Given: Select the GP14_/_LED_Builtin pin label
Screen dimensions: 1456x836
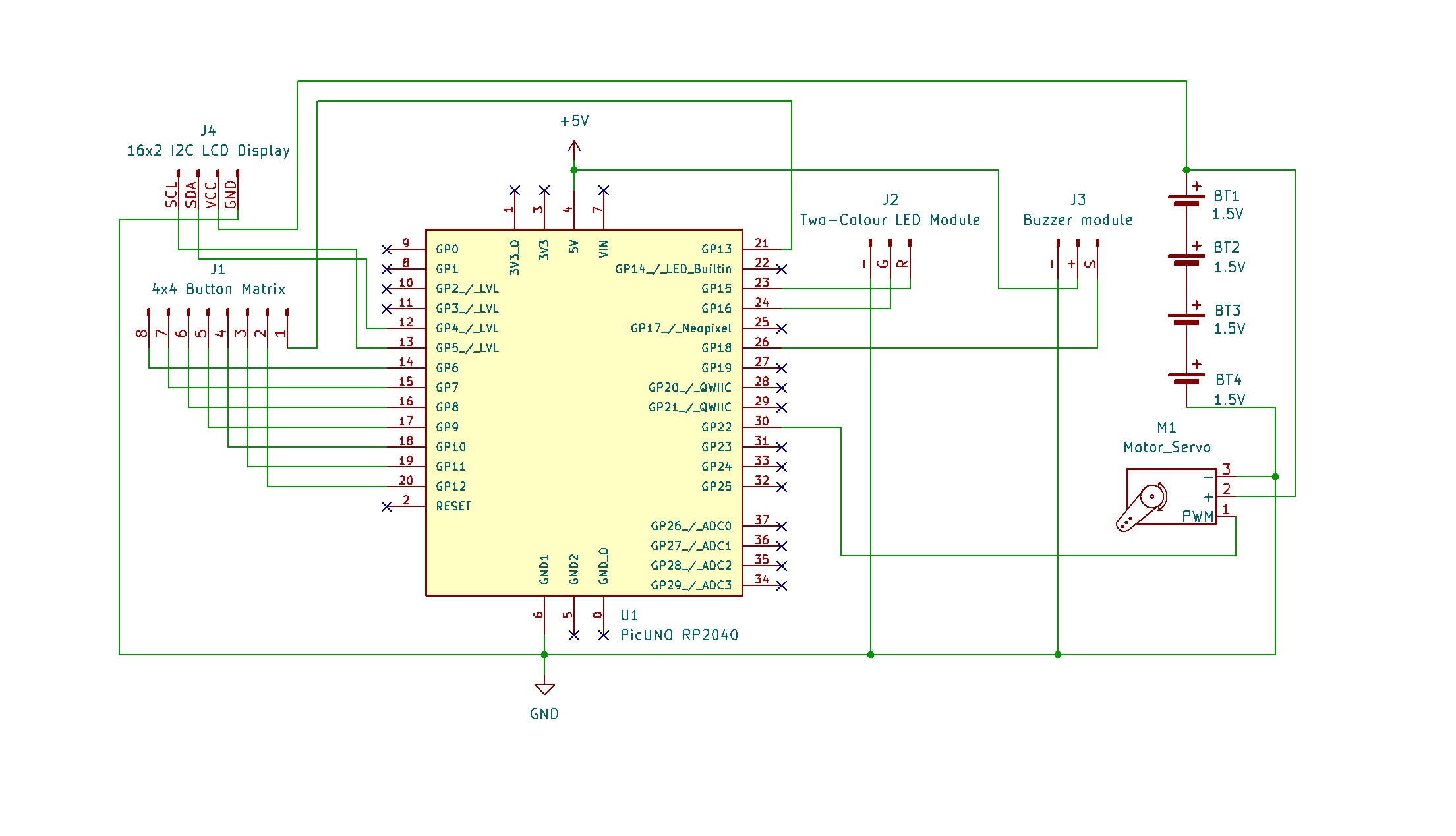Looking at the screenshot, I should pyautogui.click(x=674, y=268).
